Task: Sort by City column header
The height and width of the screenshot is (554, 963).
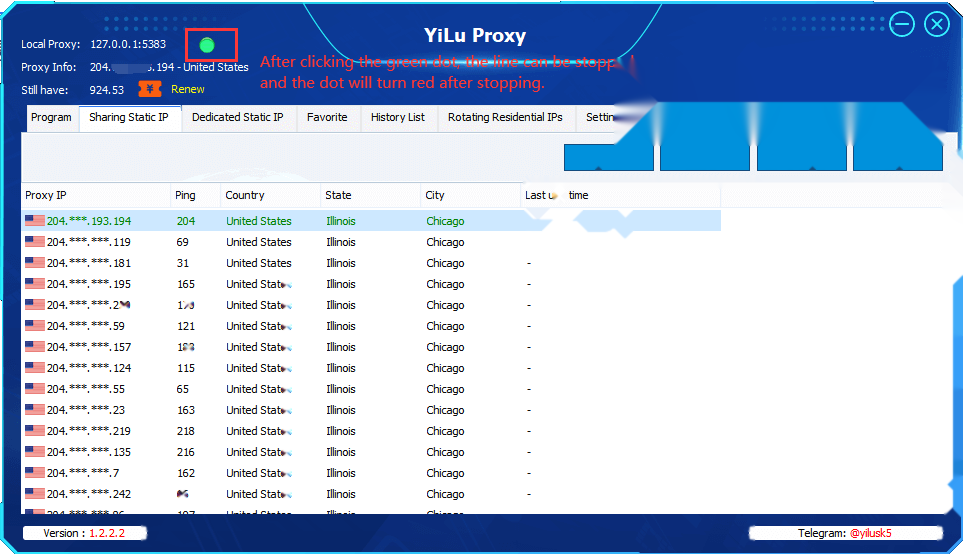Action: coord(470,195)
